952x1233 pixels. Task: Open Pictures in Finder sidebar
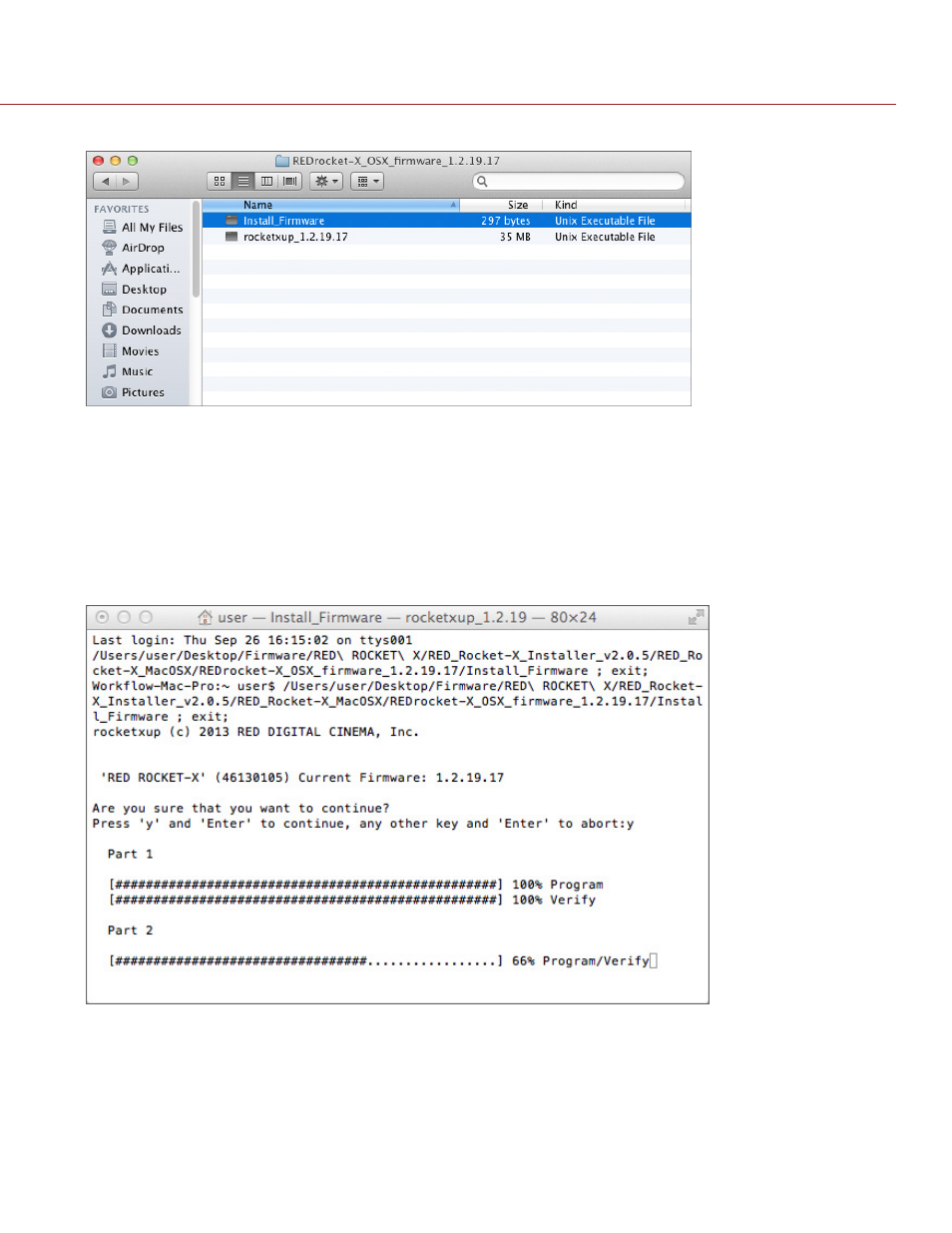pyautogui.click(x=143, y=392)
